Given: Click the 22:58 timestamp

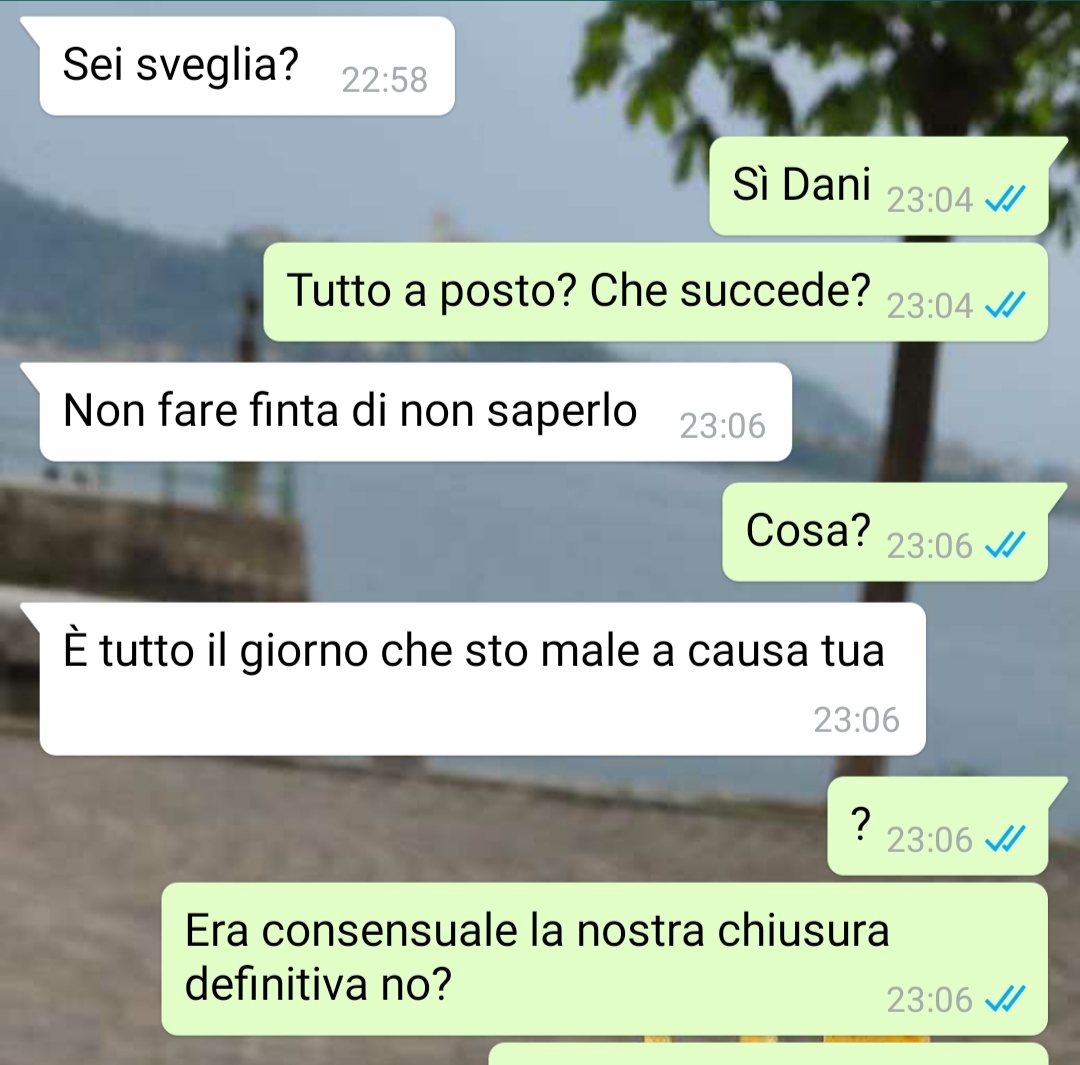Looking at the screenshot, I should tap(384, 80).
